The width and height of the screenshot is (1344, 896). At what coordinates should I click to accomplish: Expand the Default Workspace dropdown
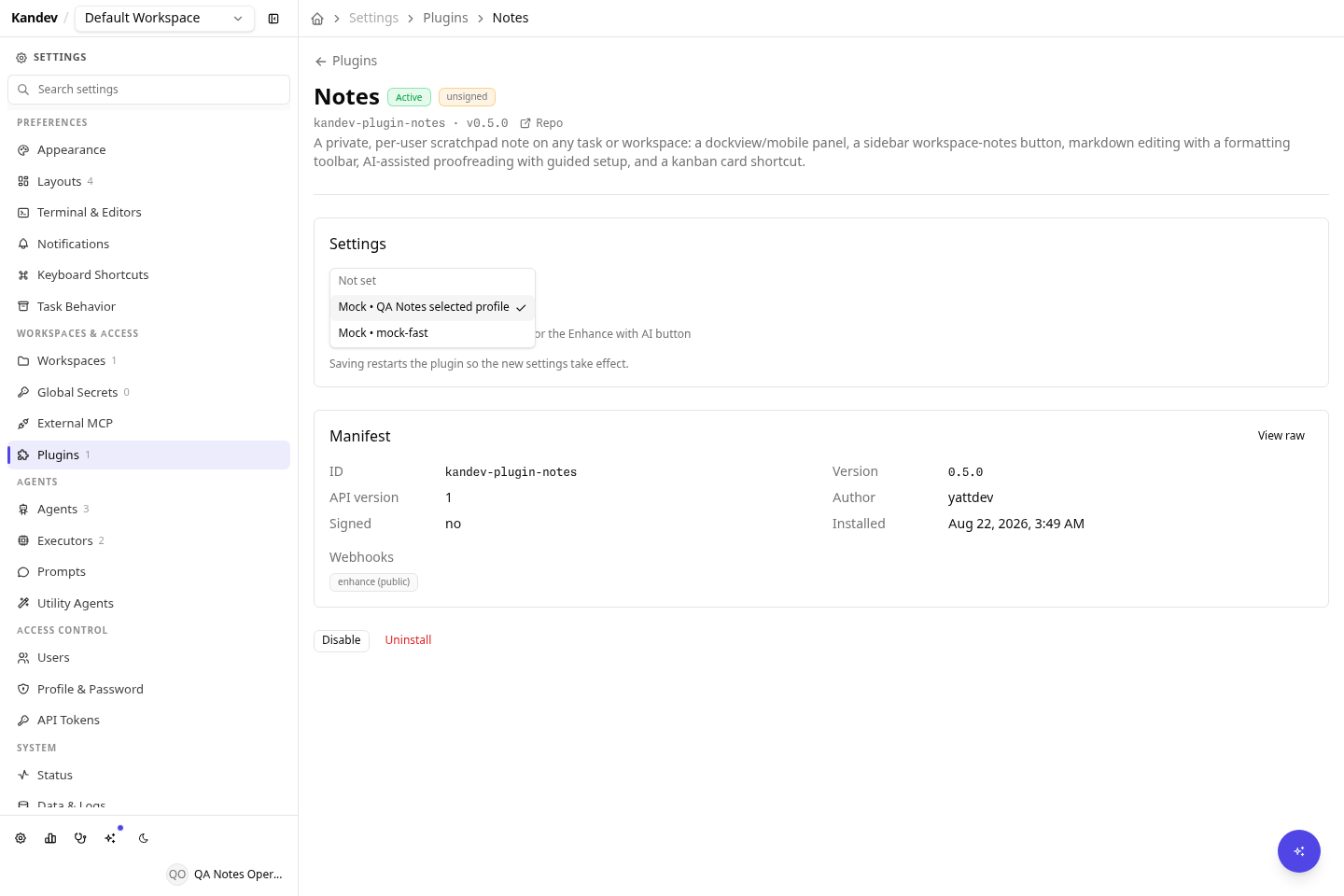point(164,19)
